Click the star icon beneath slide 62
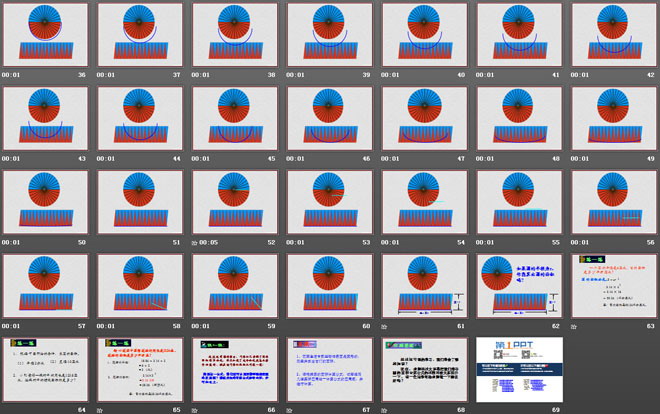 481,326
